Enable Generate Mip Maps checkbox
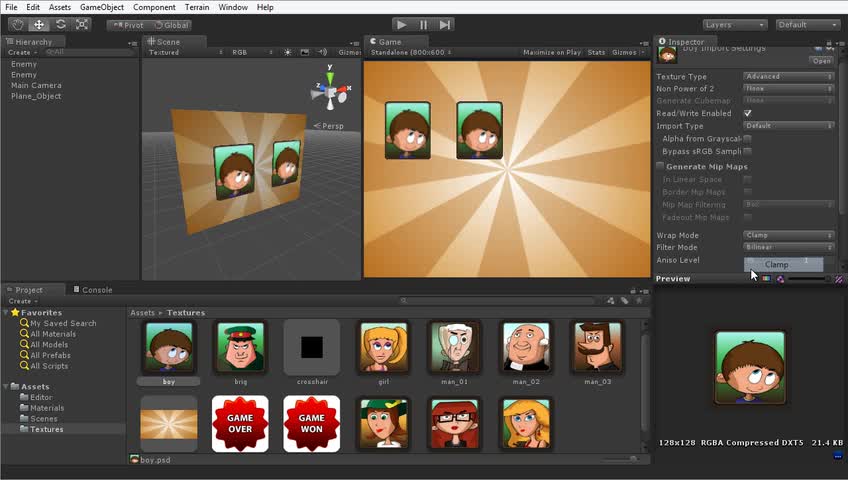Image resolution: width=848 pixels, height=480 pixels. point(660,166)
